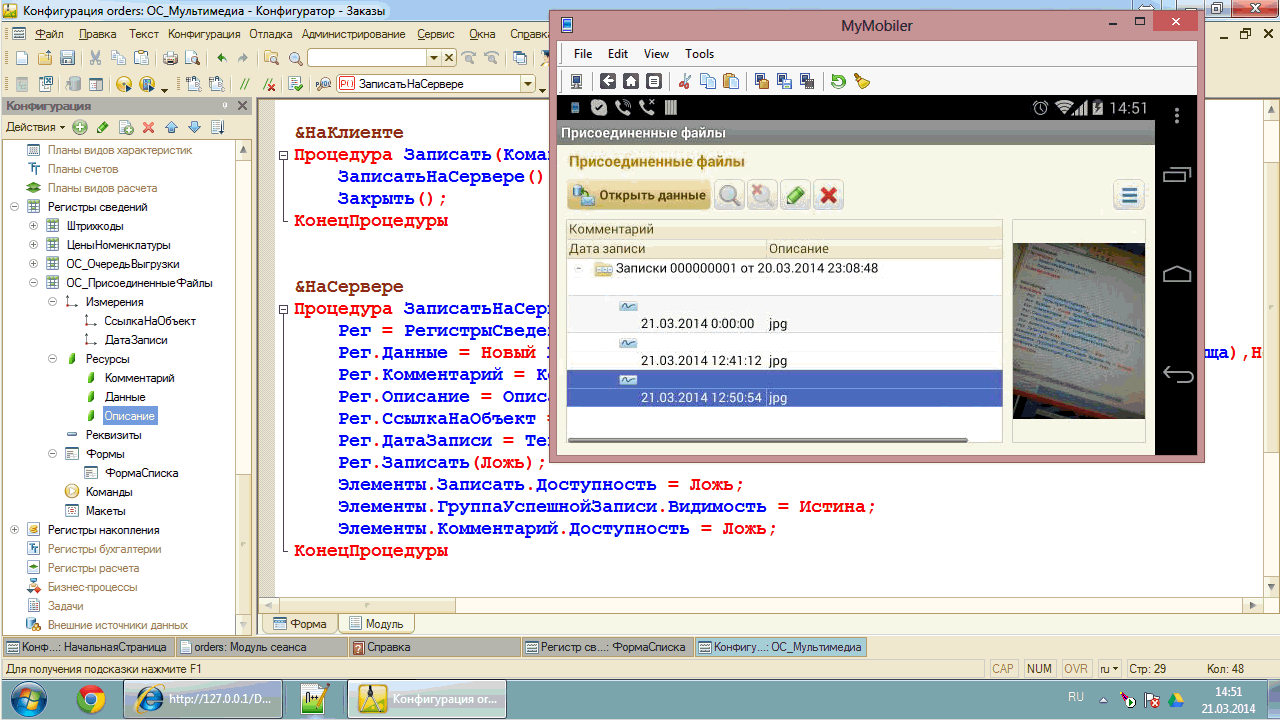The width and height of the screenshot is (1280, 720).
Task: Move item up with blue arrow icon
Action: coord(171,127)
